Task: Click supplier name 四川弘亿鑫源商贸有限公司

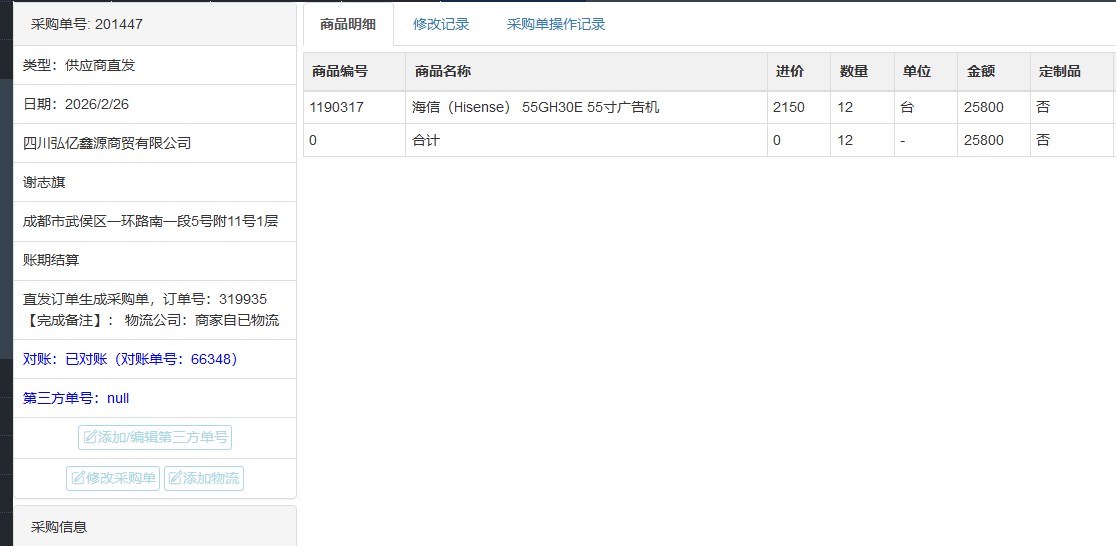Action: click(x=107, y=143)
